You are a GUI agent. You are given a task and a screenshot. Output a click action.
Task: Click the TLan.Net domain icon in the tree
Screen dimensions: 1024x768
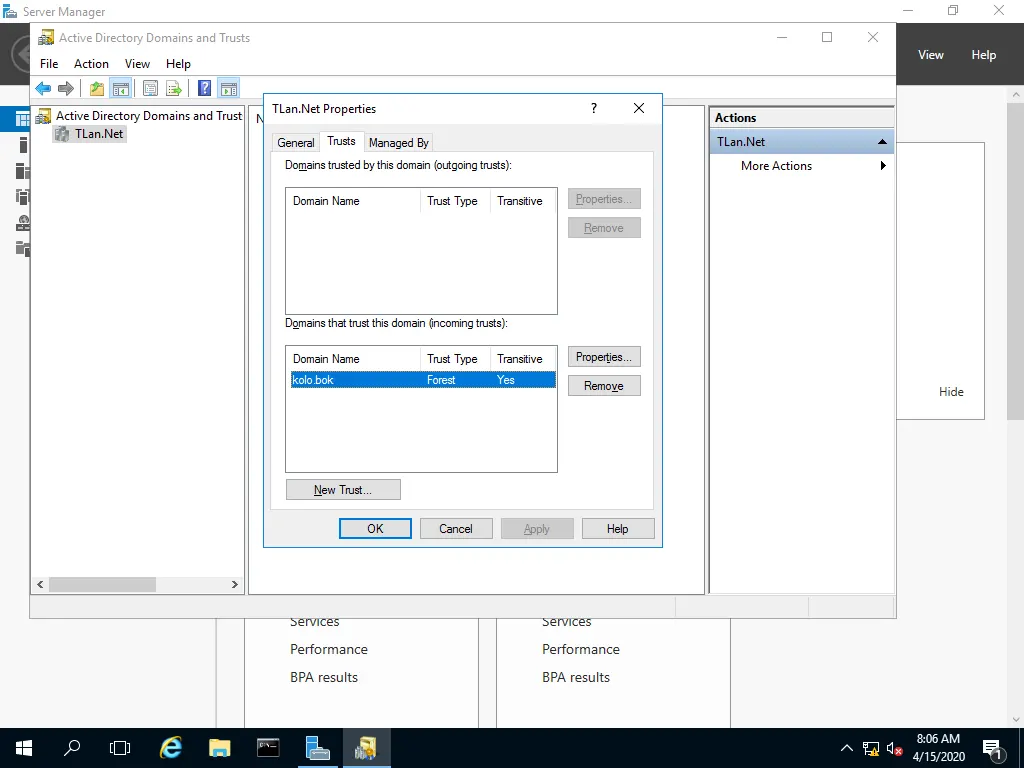[x=62, y=134]
